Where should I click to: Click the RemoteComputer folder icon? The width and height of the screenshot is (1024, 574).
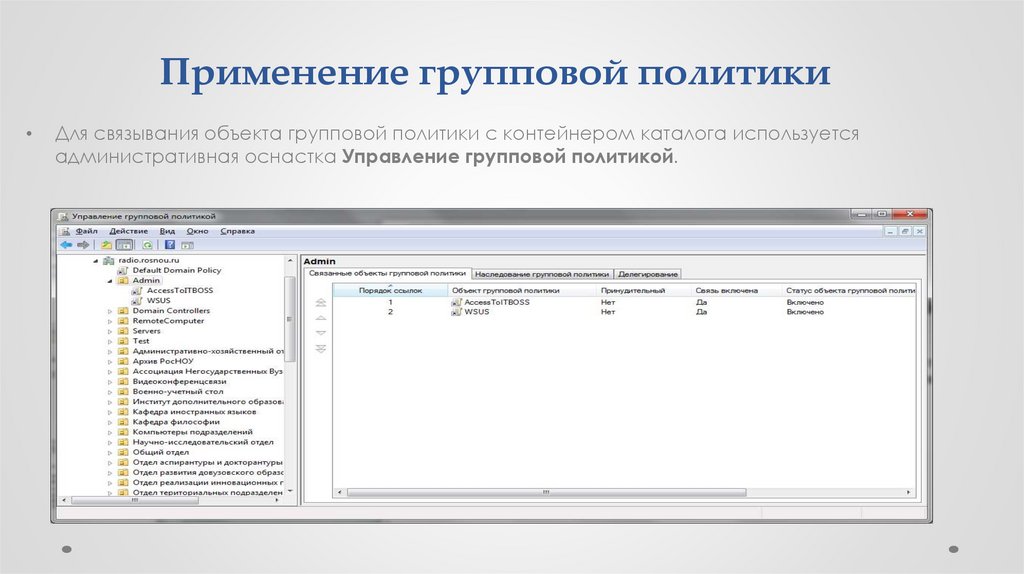point(123,321)
